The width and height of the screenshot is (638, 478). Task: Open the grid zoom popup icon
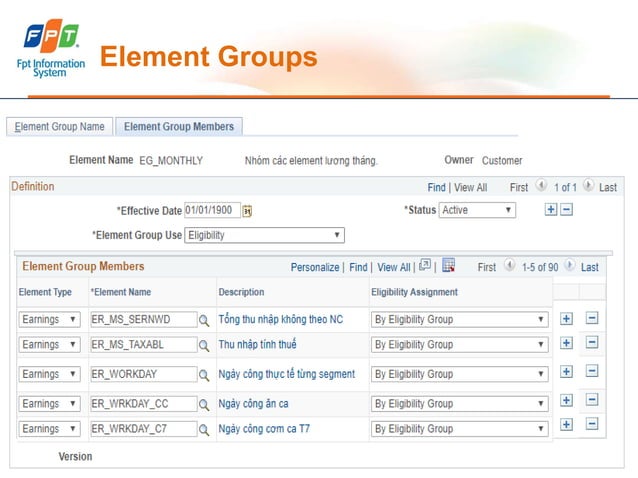pyautogui.click(x=425, y=266)
